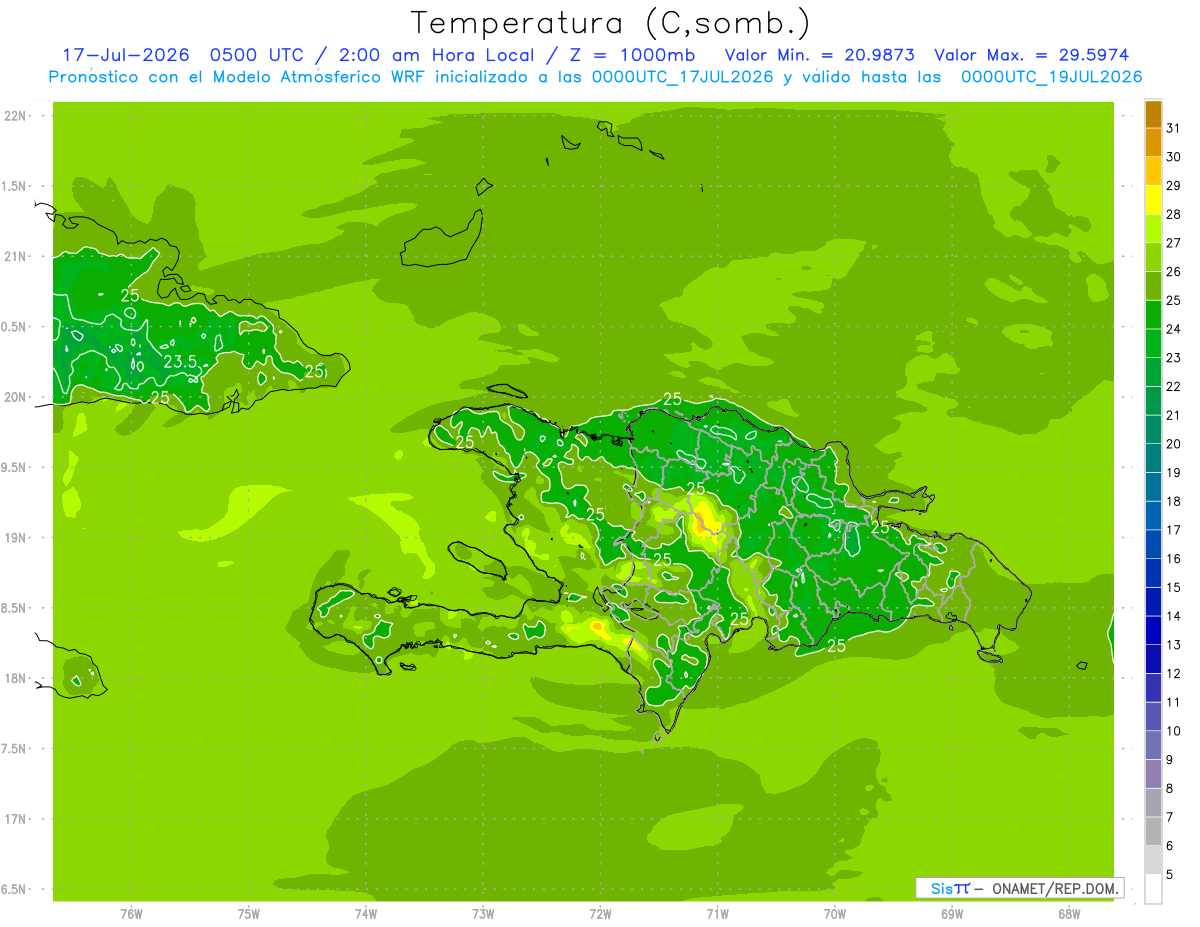
Task: Click the "17N" latitude label
Action: (x=16, y=819)
